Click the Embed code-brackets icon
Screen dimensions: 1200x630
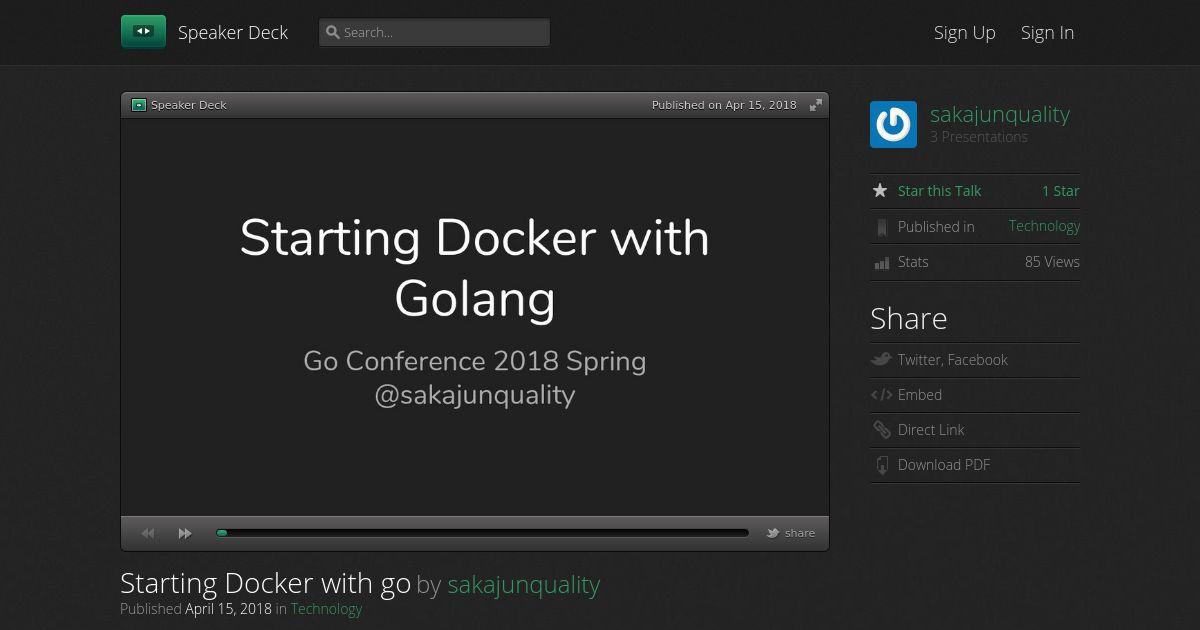pos(881,395)
